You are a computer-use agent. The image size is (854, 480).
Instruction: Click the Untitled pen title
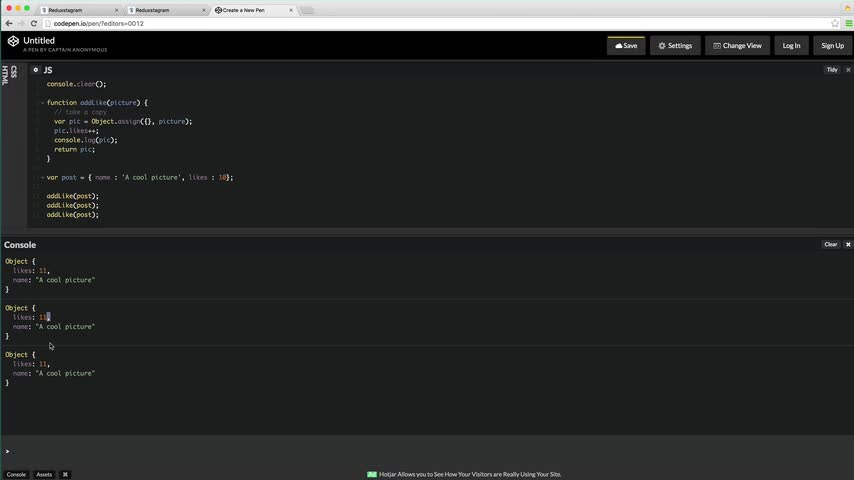[39, 41]
